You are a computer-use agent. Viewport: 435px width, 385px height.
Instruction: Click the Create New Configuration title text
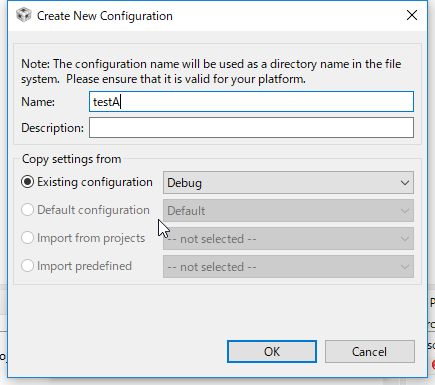[x=105, y=16]
